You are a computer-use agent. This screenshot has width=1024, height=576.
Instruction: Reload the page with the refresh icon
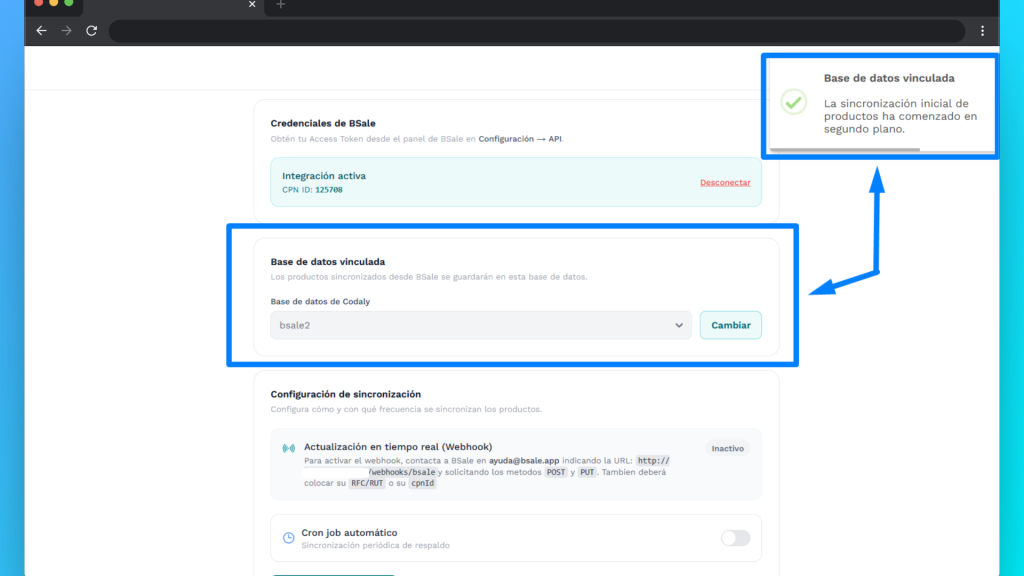91,31
